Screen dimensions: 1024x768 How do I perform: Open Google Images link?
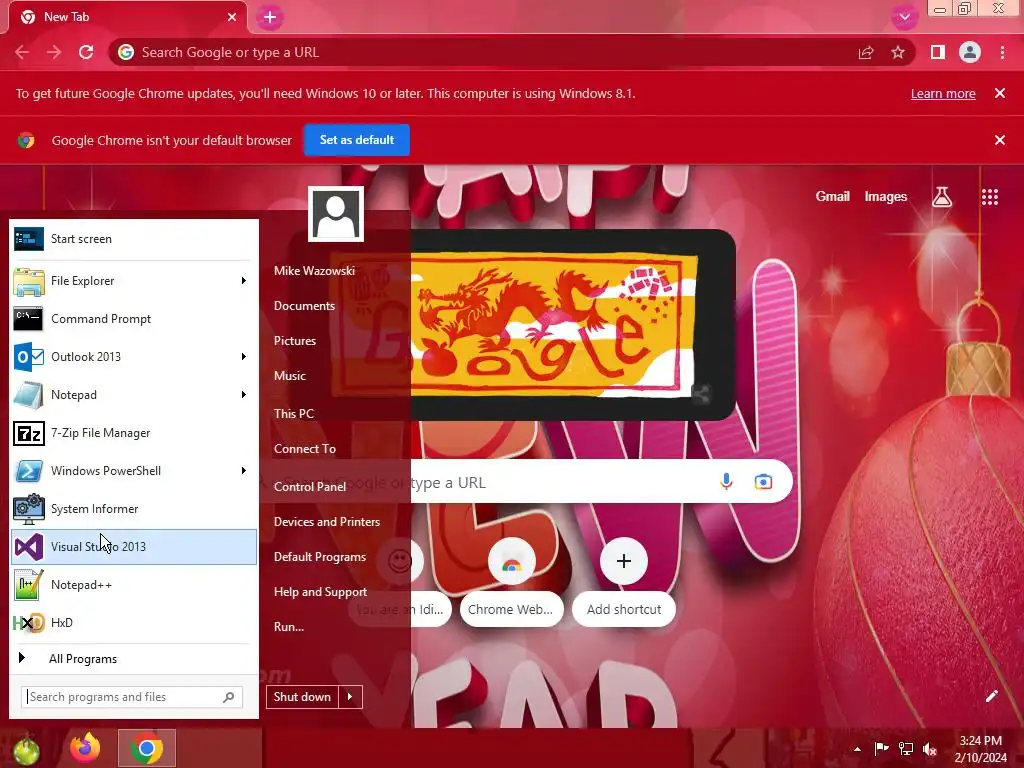886,197
